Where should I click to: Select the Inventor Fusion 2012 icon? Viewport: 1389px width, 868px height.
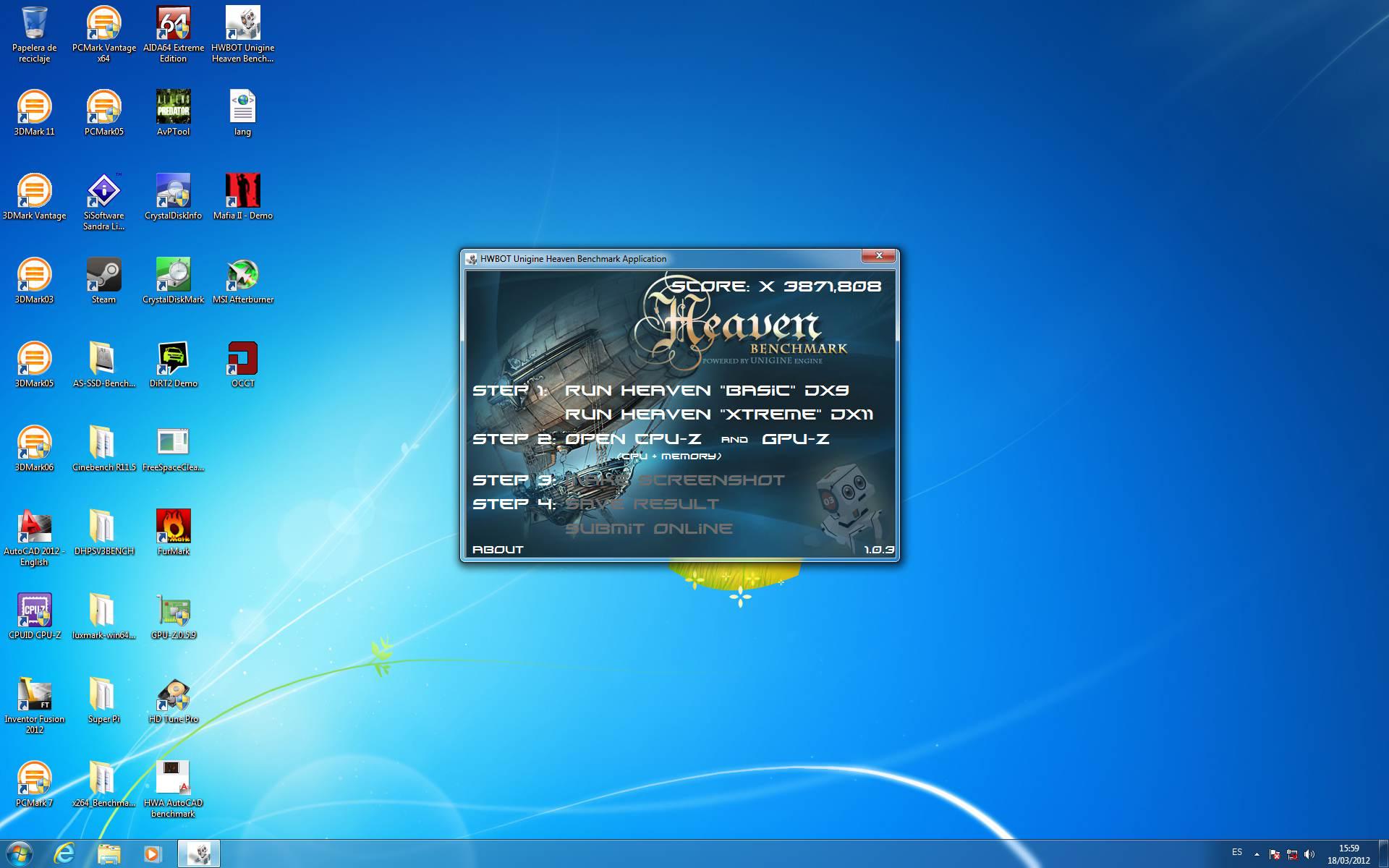34,705
